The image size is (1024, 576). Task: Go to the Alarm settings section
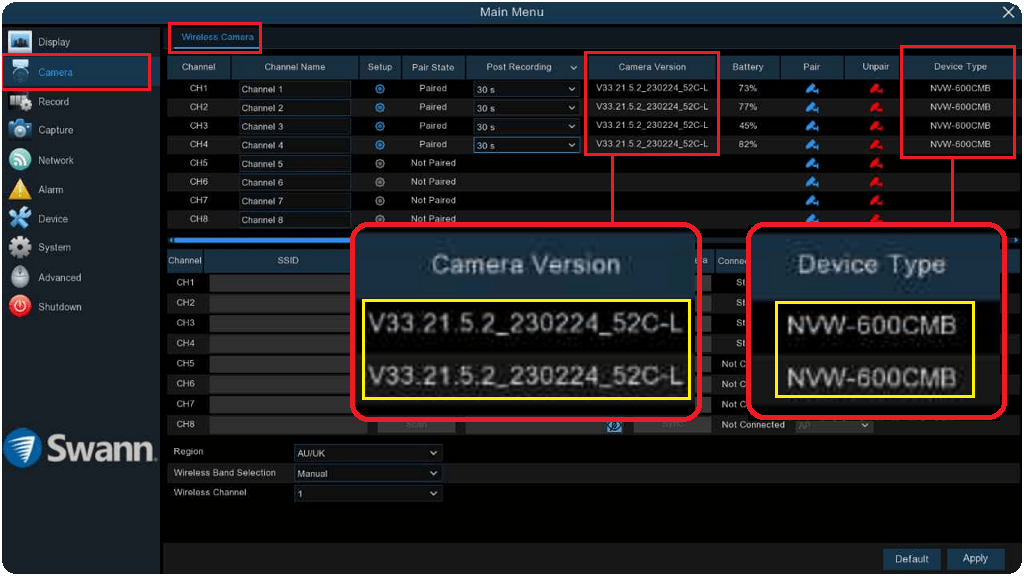coord(50,189)
